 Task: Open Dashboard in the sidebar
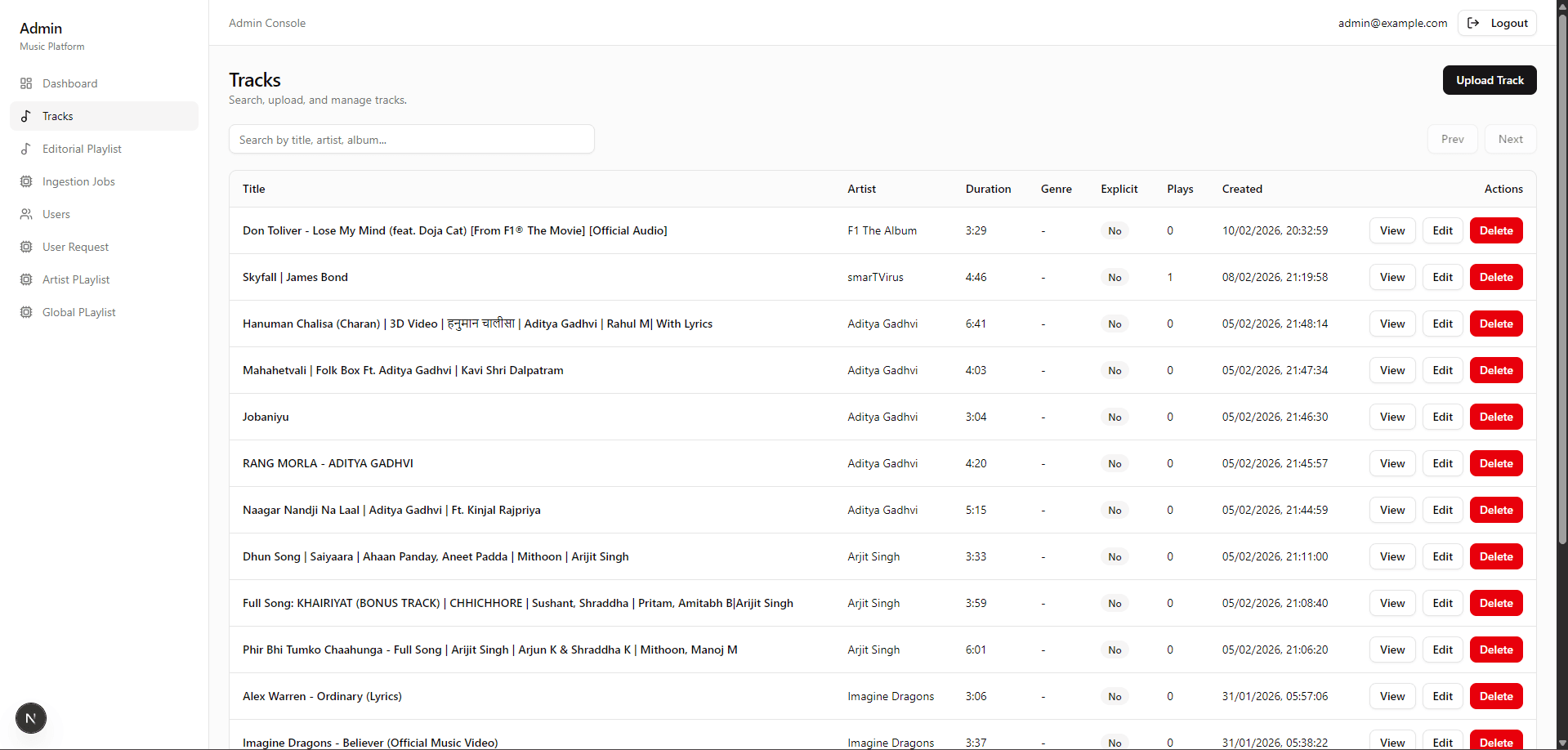[104, 83]
